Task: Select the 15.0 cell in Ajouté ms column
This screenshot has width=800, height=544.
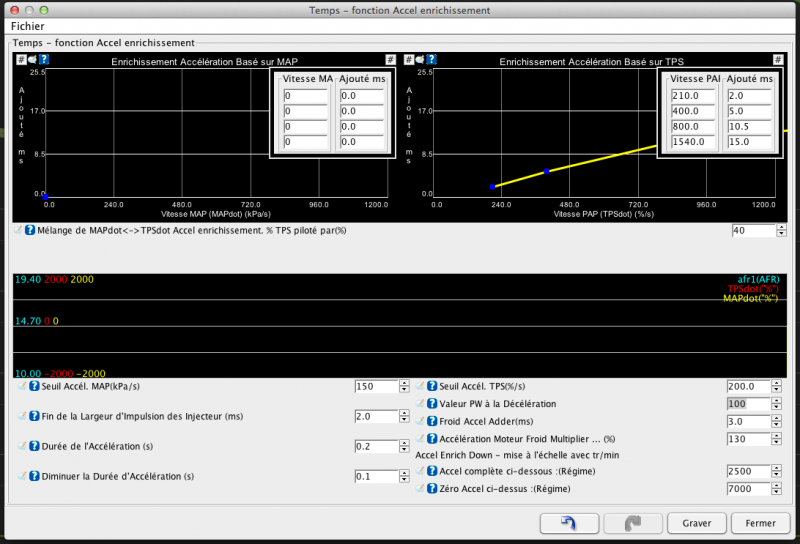Action: pos(749,141)
